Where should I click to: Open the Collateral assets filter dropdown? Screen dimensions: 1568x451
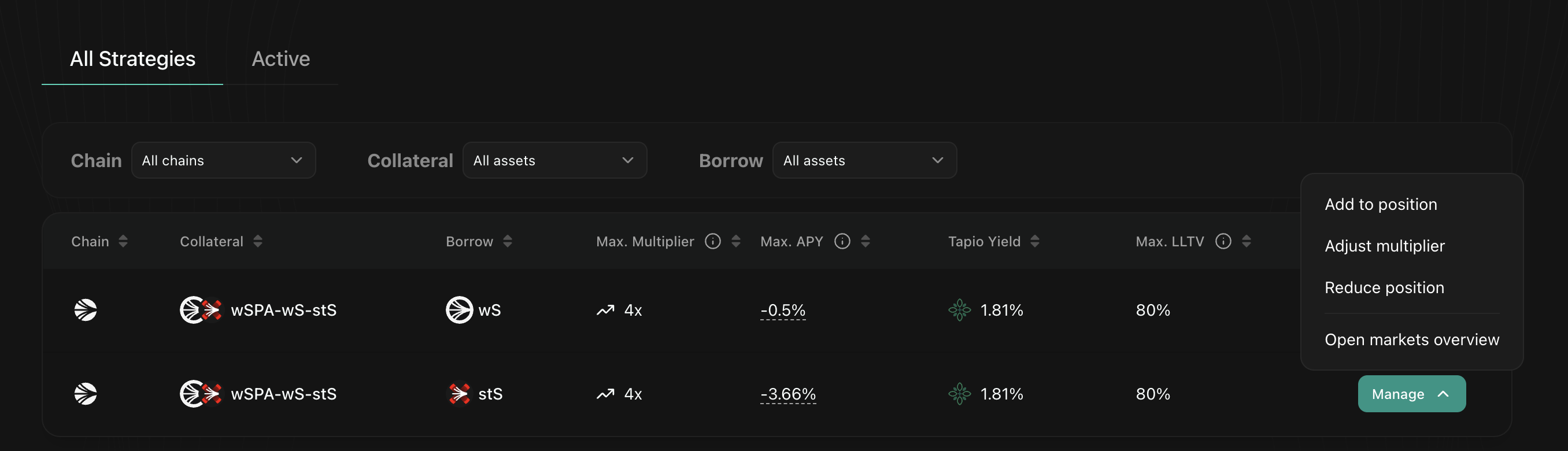point(554,161)
